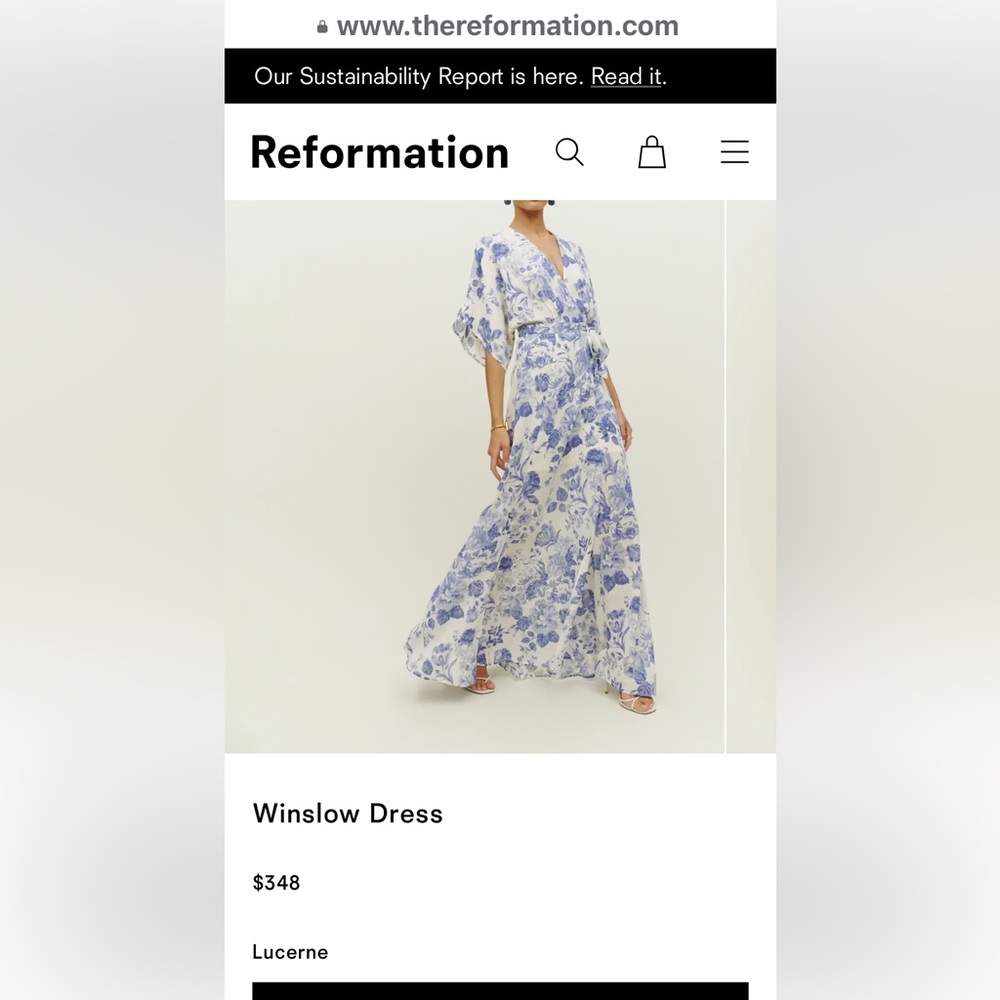Click the white sandal in the photo
1000x1000 pixels.
pyautogui.click(x=636, y=704)
